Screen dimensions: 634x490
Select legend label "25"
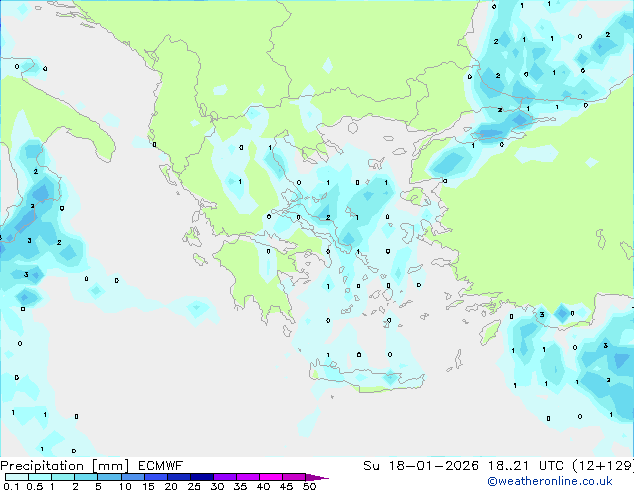(194, 486)
